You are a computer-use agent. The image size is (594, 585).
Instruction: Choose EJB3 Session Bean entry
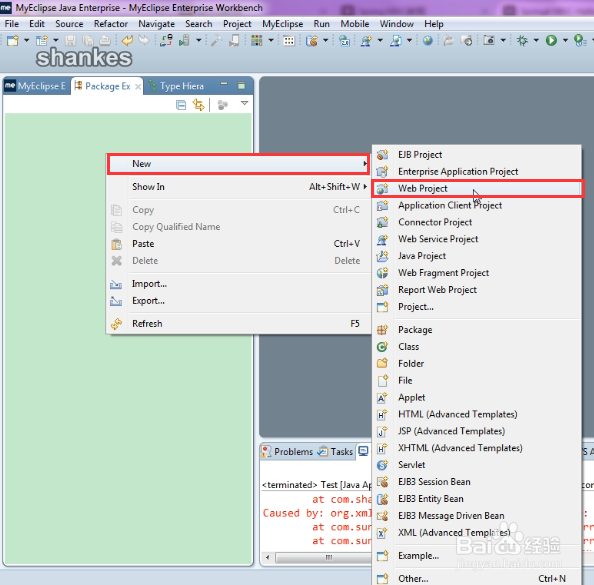click(477, 482)
